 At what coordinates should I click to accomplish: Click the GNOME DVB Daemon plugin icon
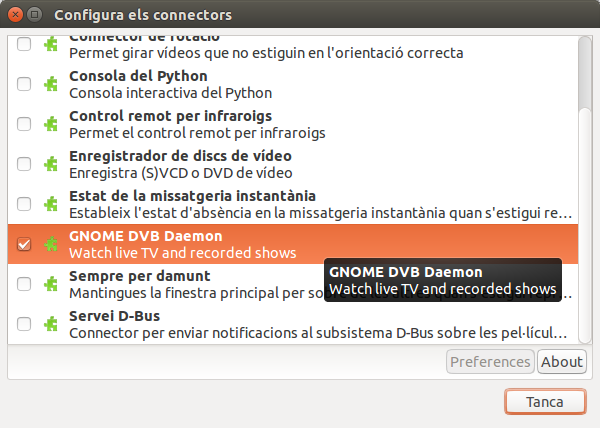[50, 244]
